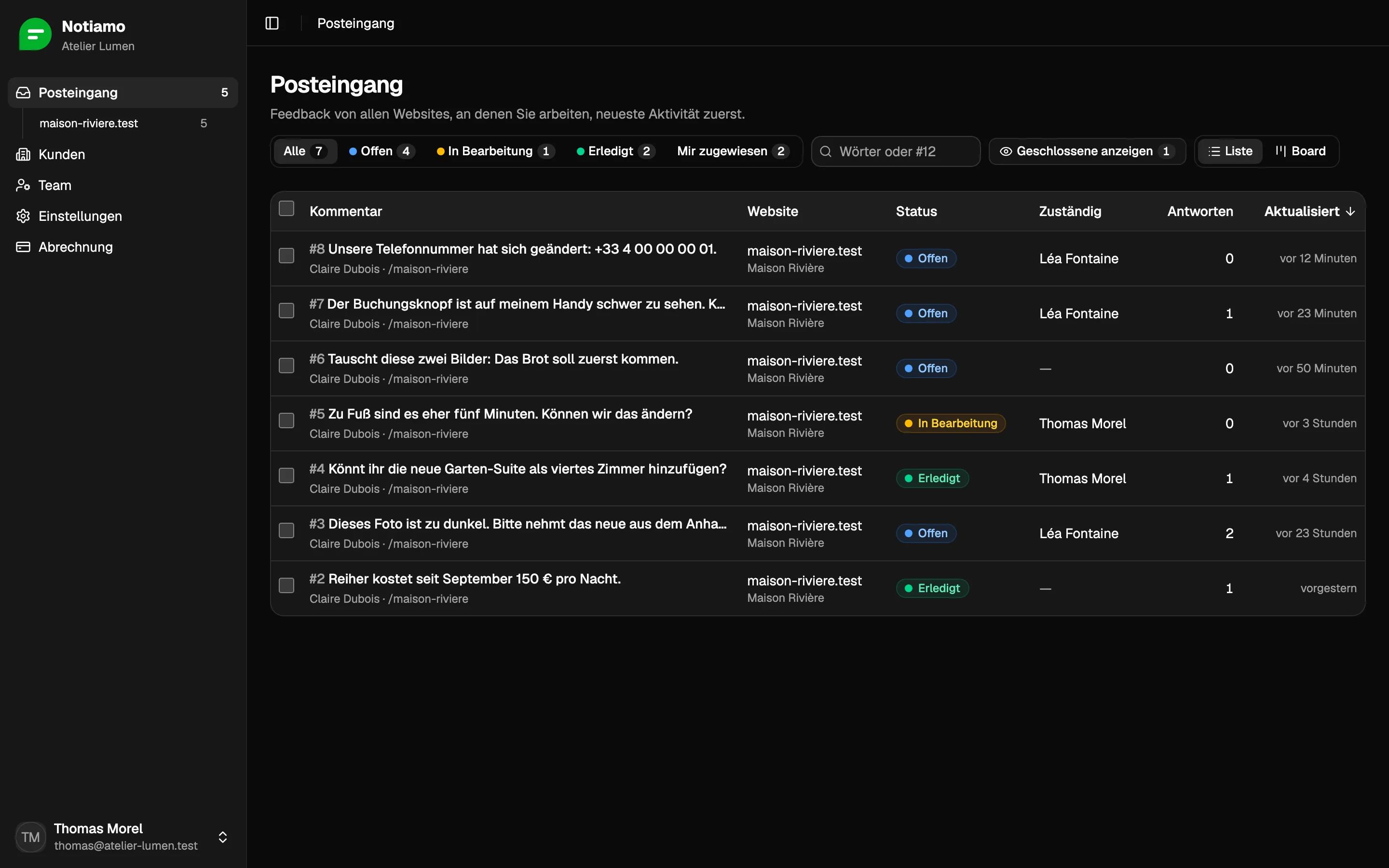Open the Erledigt status badge of comment #4
1389x868 pixels.
tap(932, 478)
